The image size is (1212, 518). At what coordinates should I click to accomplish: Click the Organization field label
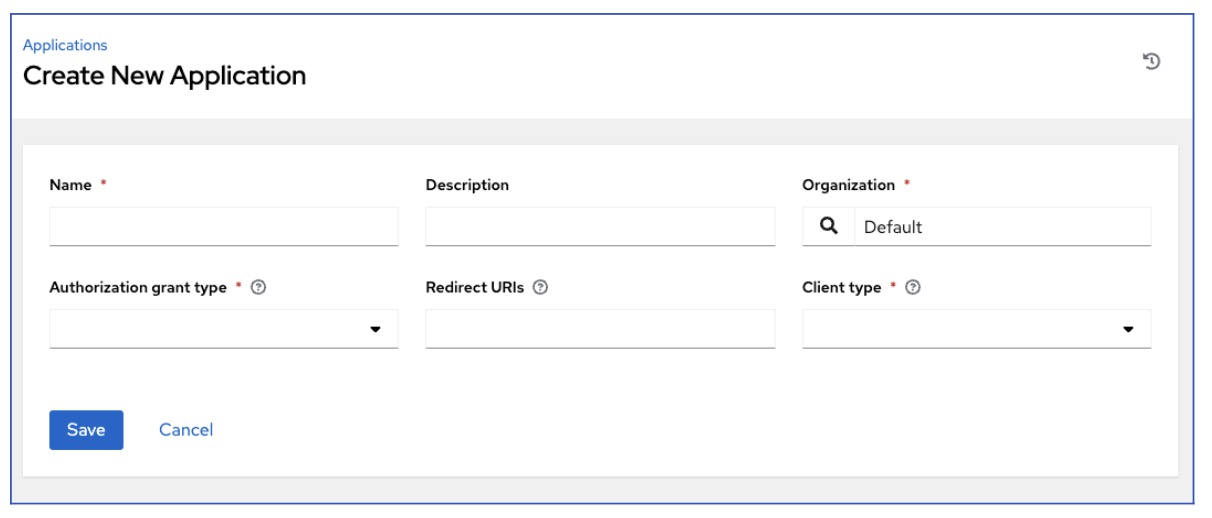tap(848, 185)
